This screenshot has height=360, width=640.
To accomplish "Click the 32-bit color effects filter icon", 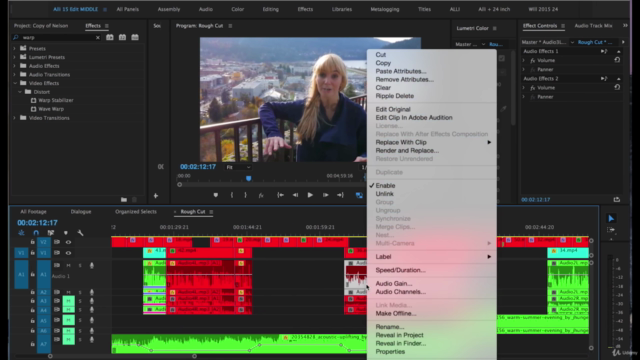I will tap(122, 37).
